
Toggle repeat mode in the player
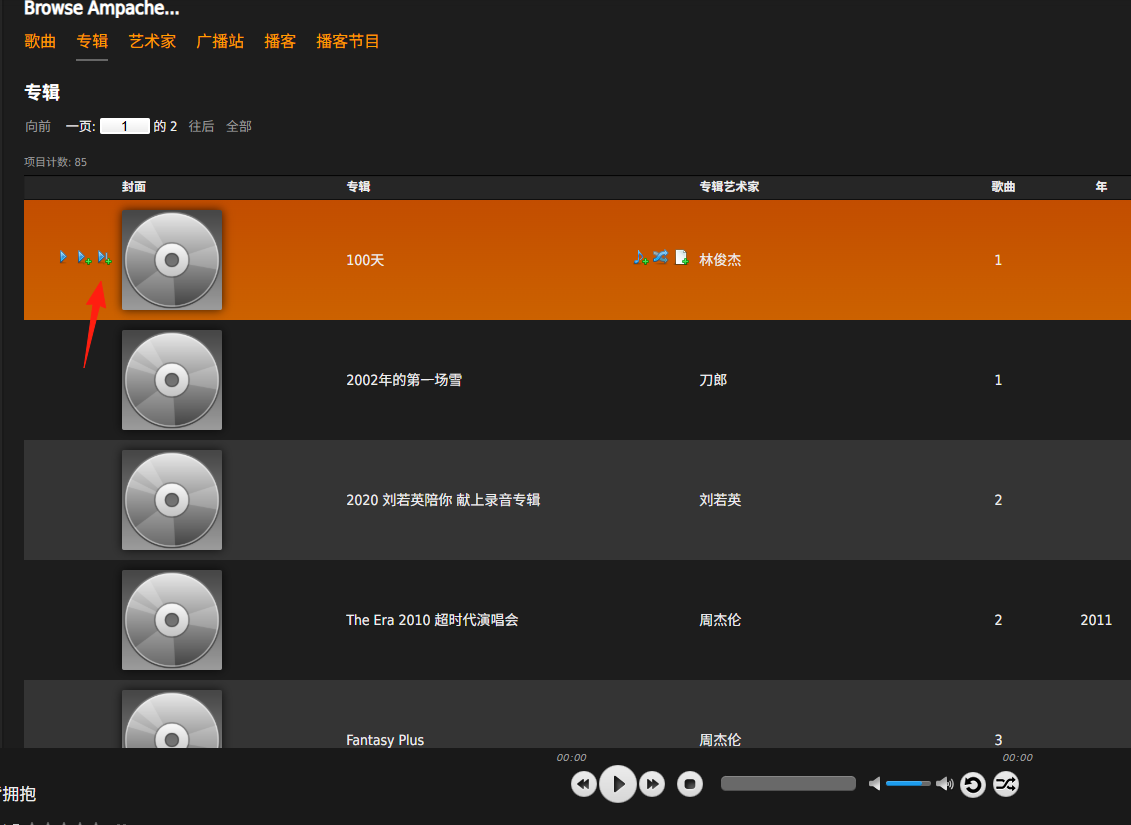click(x=972, y=784)
